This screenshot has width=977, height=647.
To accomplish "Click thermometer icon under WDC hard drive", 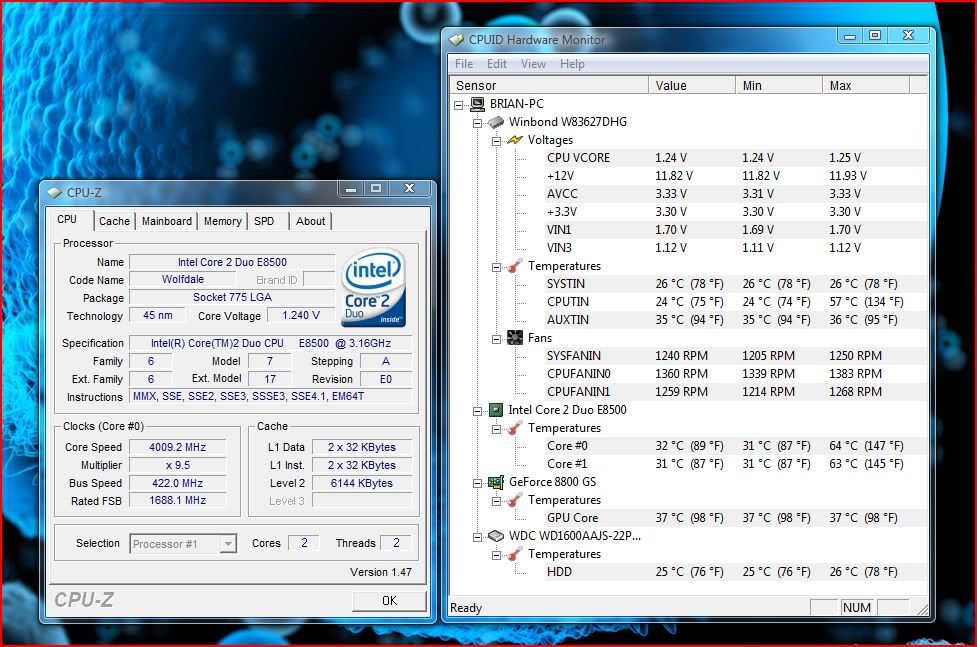I will pos(515,554).
